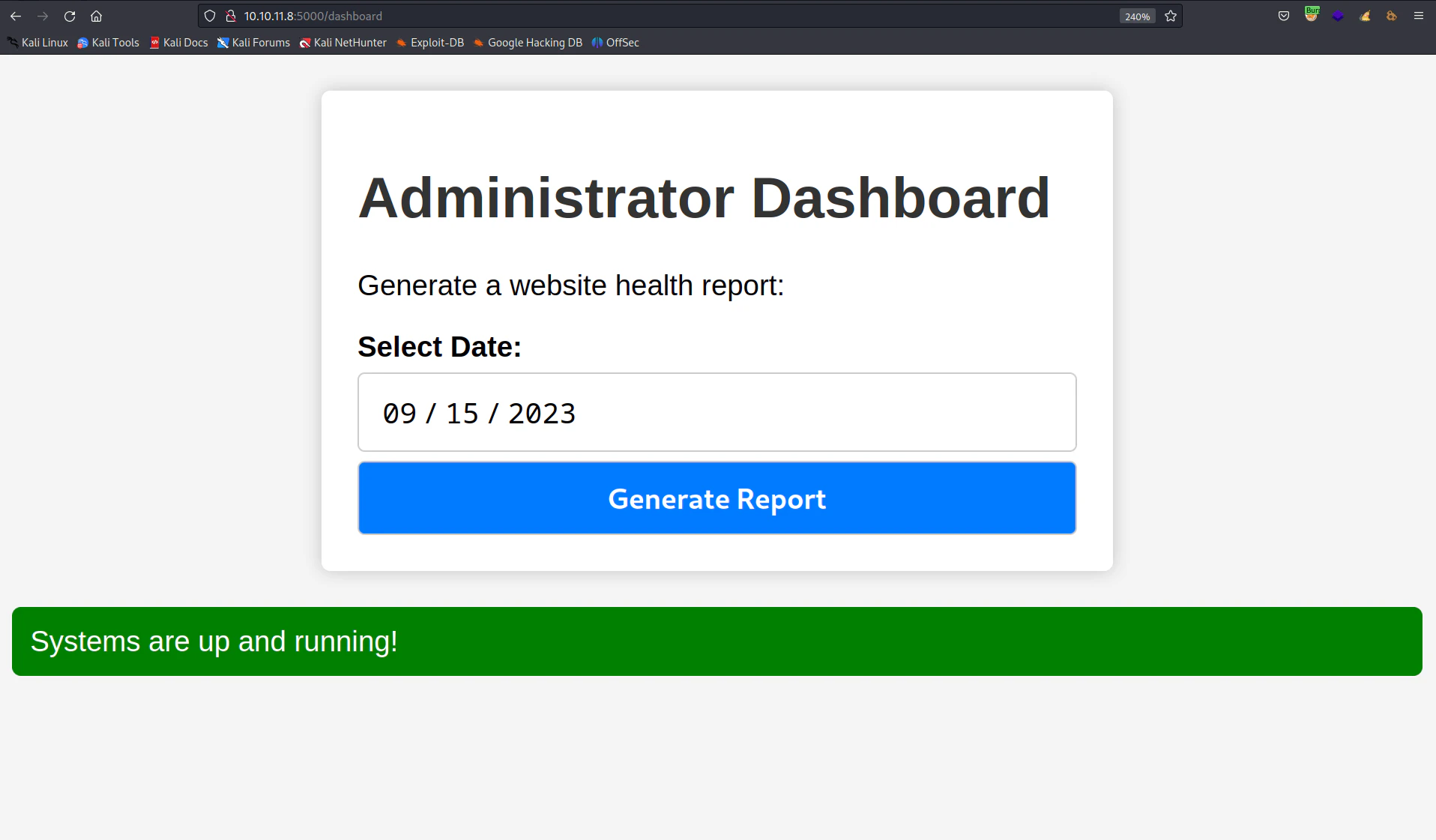Open the browser home page

[97, 16]
